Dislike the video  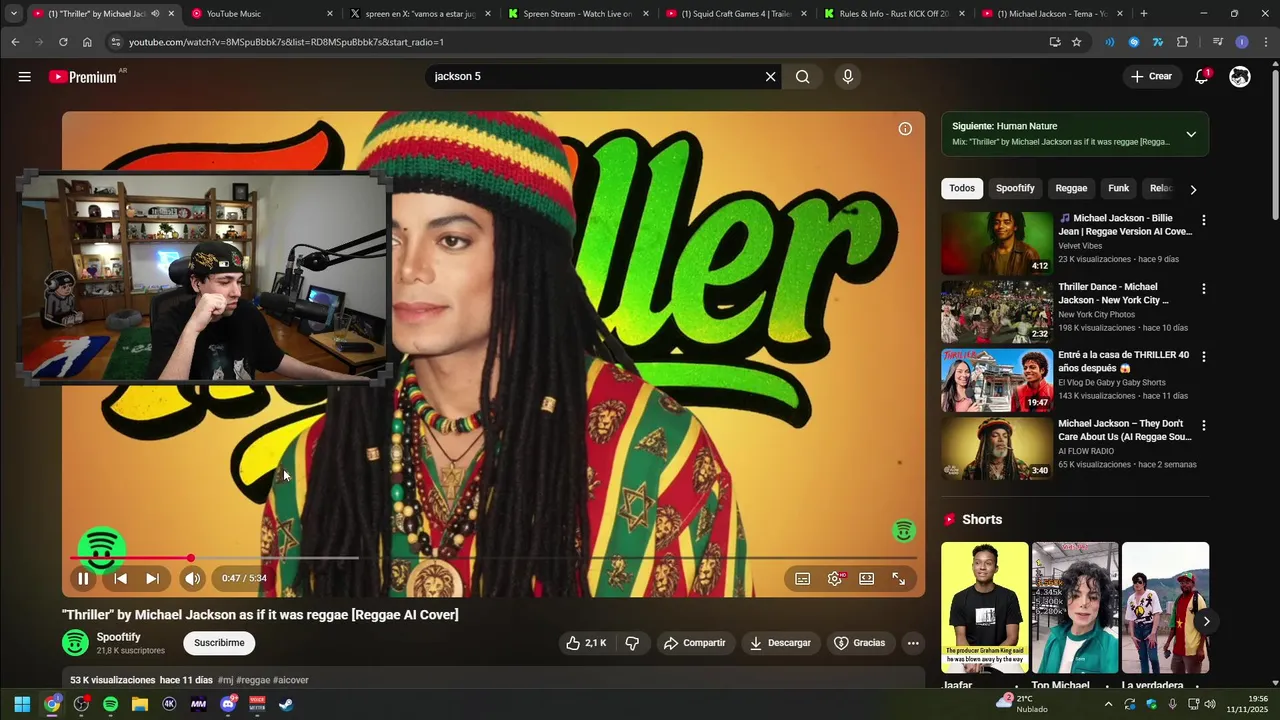(x=632, y=643)
